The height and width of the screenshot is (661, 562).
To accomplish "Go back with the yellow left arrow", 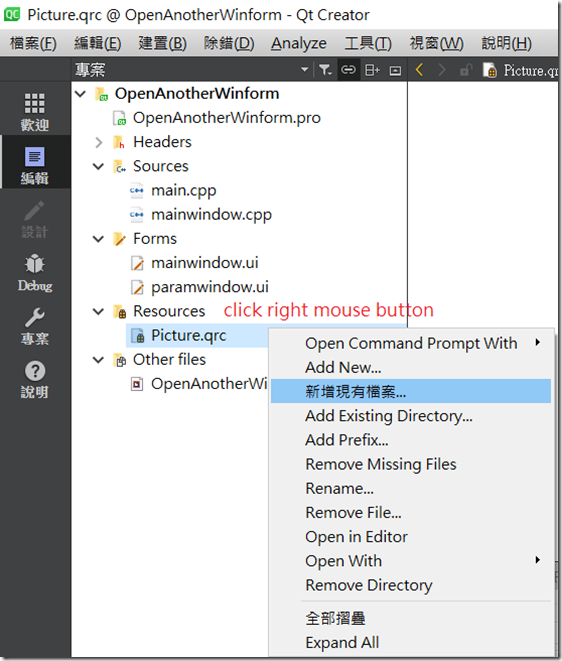I will point(419,70).
